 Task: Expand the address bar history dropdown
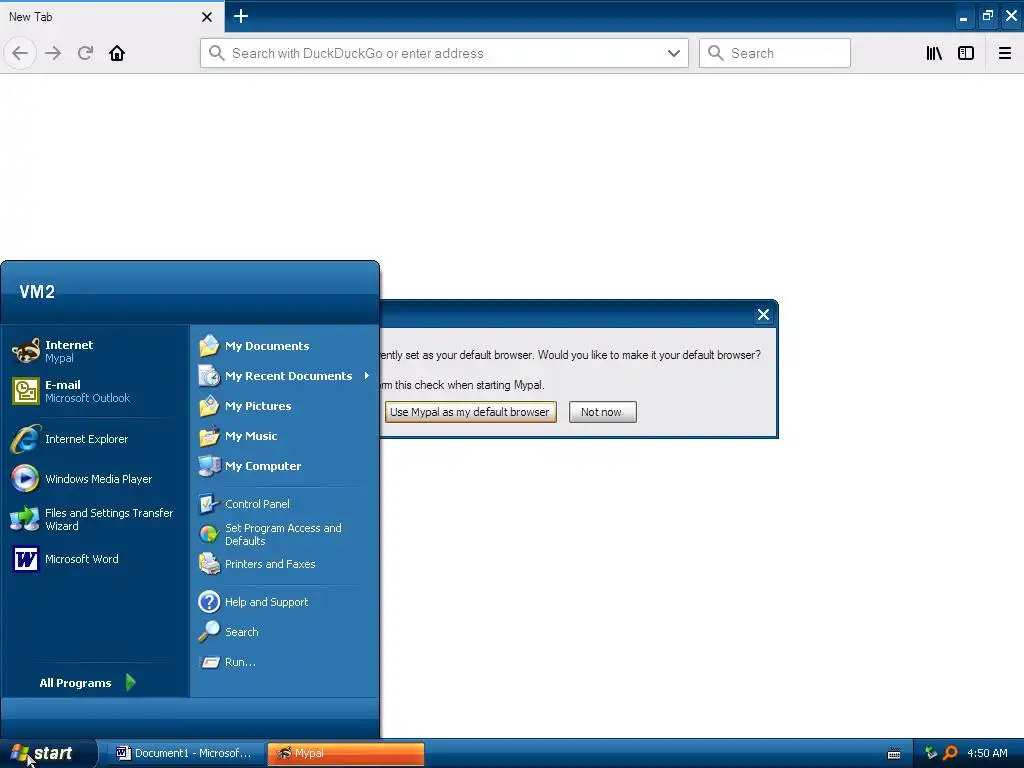click(674, 54)
